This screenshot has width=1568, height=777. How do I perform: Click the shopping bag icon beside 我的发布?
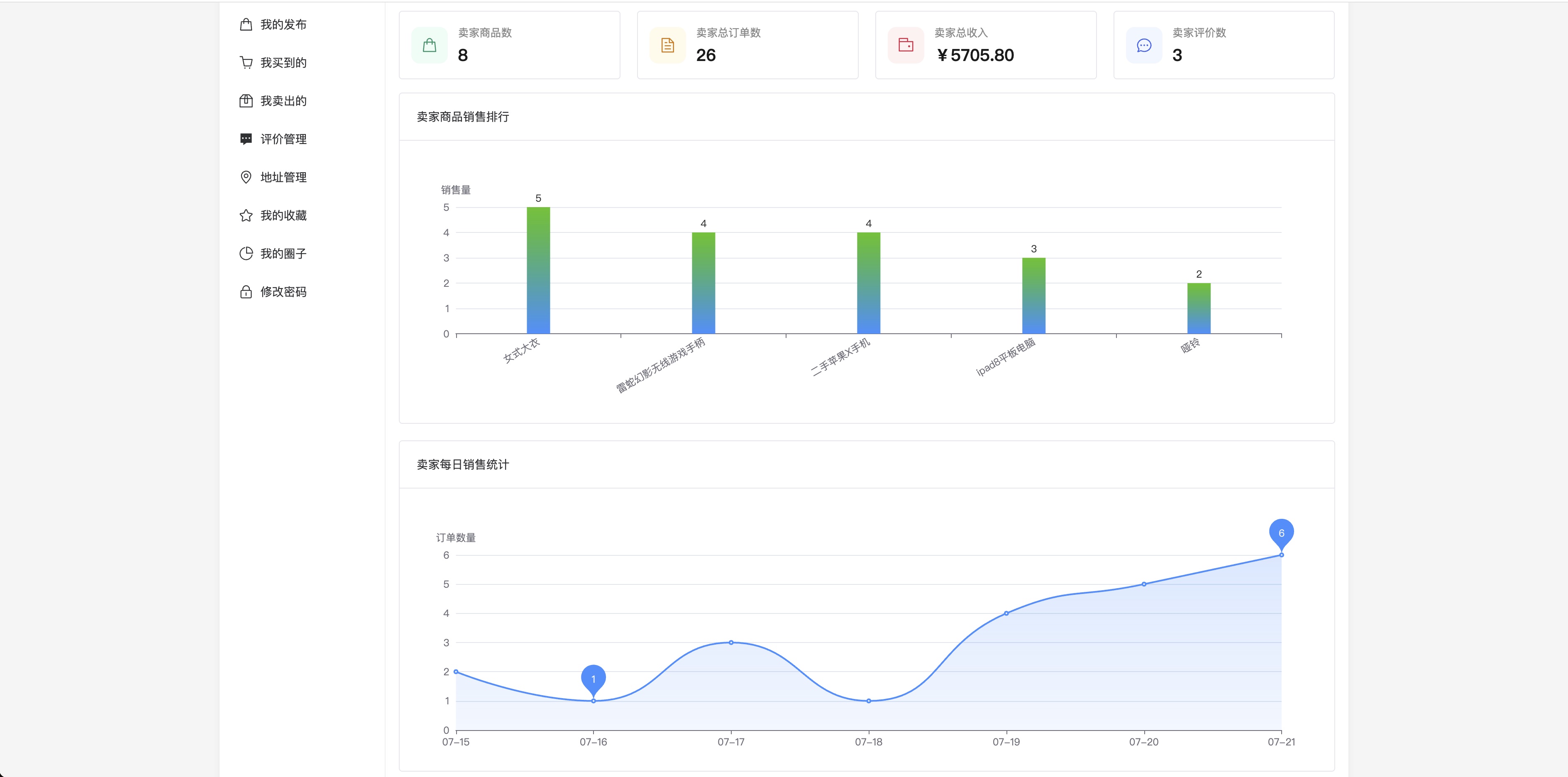pyautogui.click(x=246, y=24)
